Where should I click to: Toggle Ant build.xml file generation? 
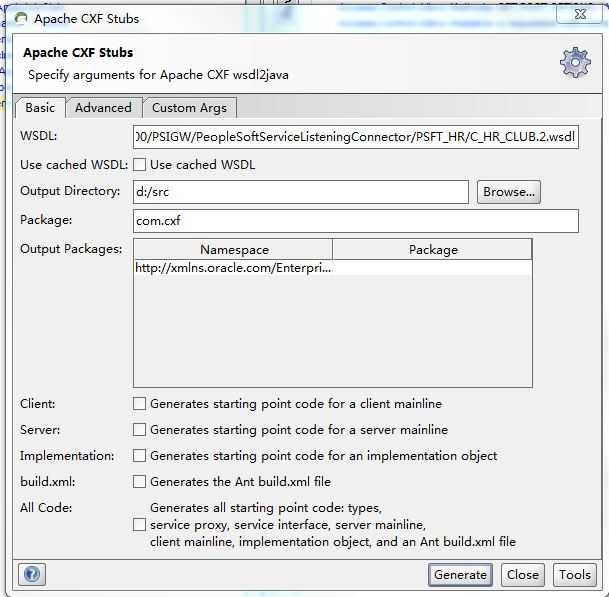(x=139, y=482)
